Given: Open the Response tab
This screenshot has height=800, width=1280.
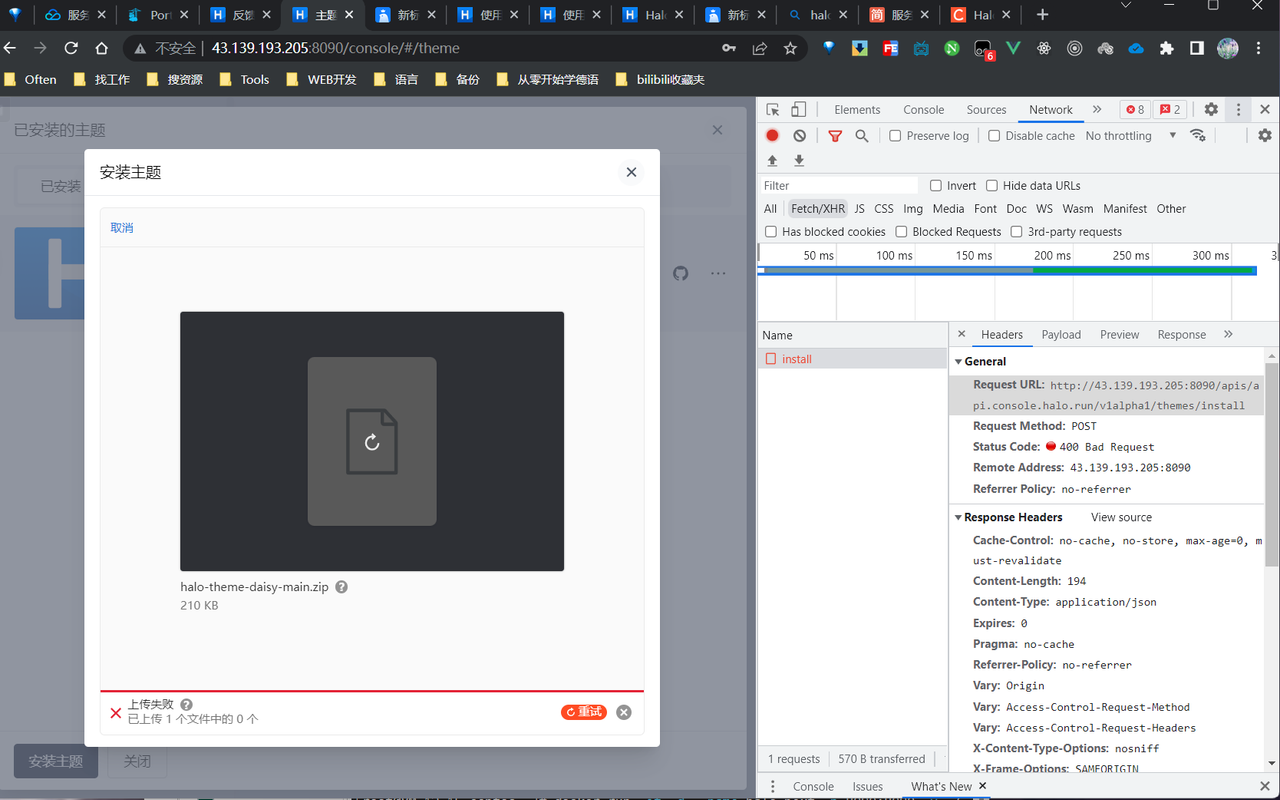Looking at the screenshot, I should (x=1181, y=334).
